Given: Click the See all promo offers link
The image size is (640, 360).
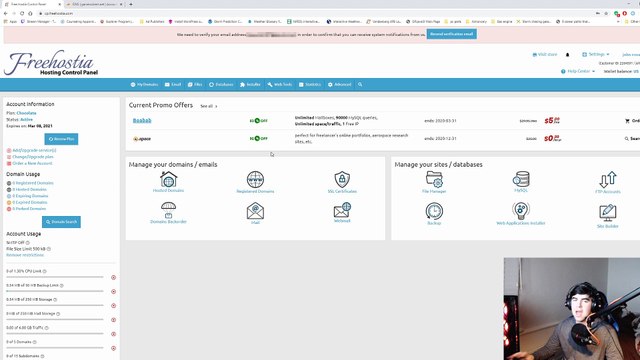Looking at the screenshot, I should pyautogui.click(x=209, y=106).
